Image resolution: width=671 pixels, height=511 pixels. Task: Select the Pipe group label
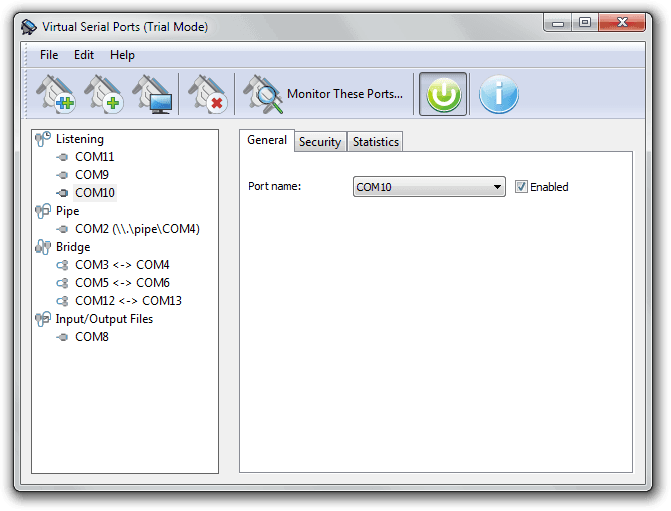68,211
